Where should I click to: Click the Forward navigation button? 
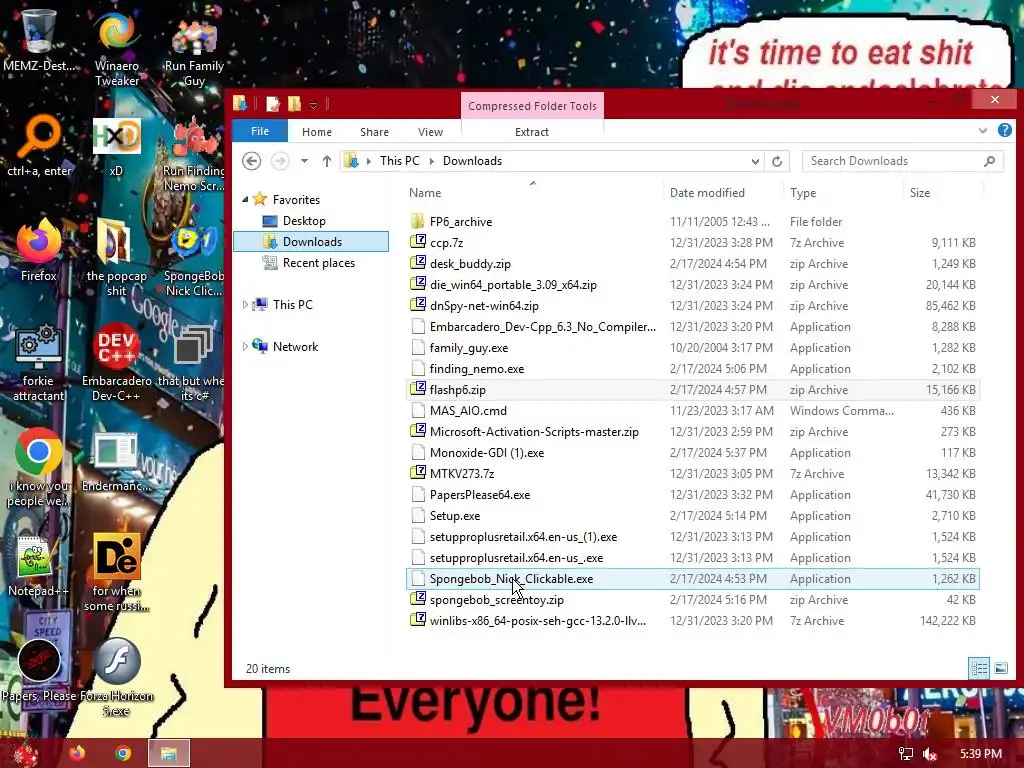pyautogui.click(x=280, y=161)
